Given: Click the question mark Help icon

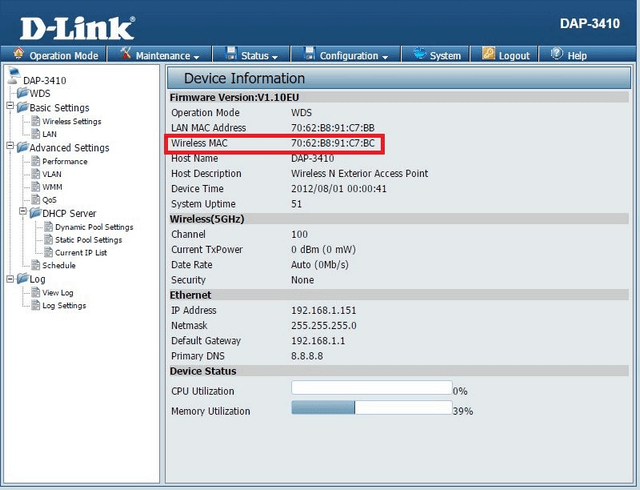Looking at the screenshot, I should click(556, 55).
